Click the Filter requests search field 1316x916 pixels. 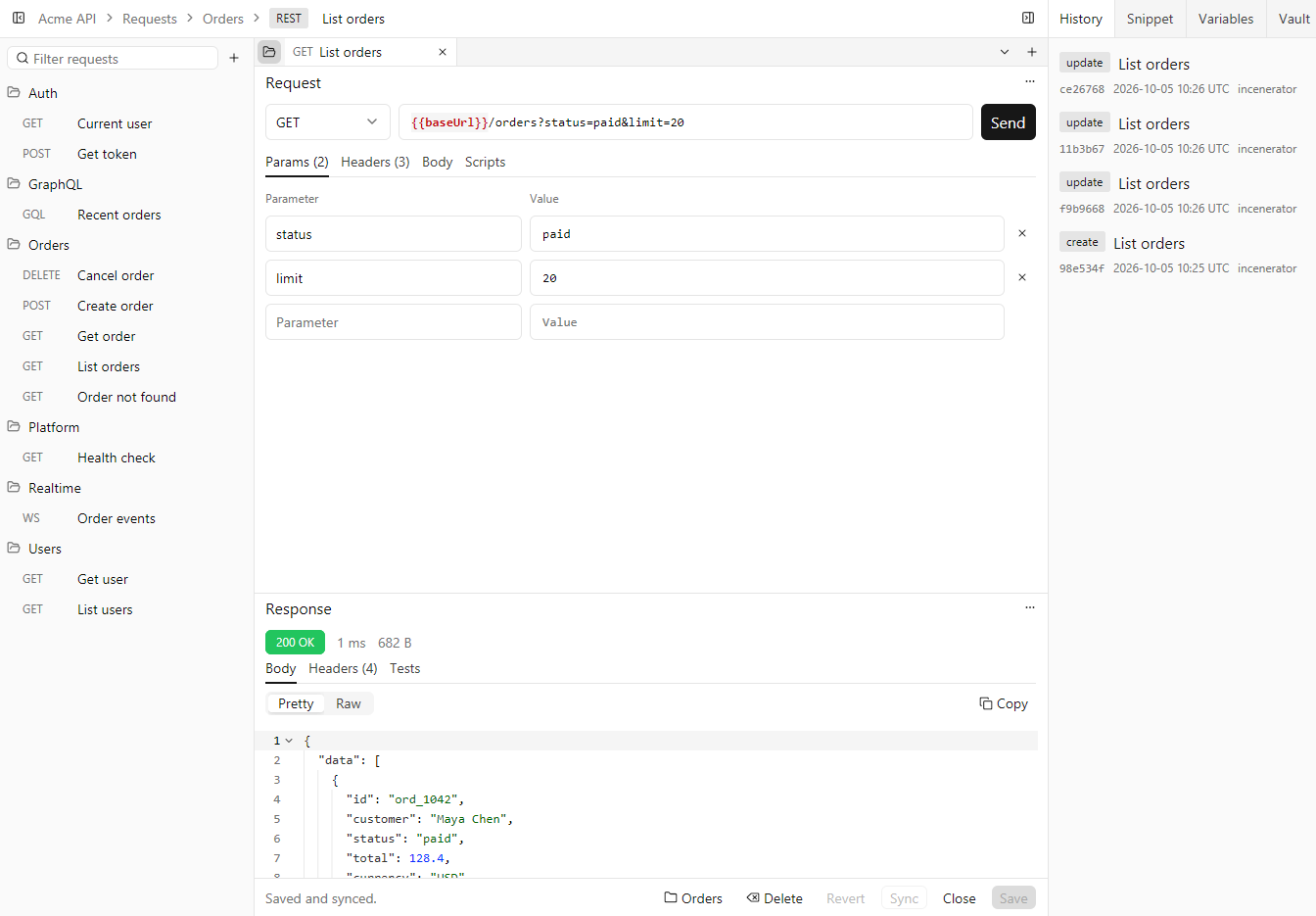pyautogui.click(x=113, y=58)
